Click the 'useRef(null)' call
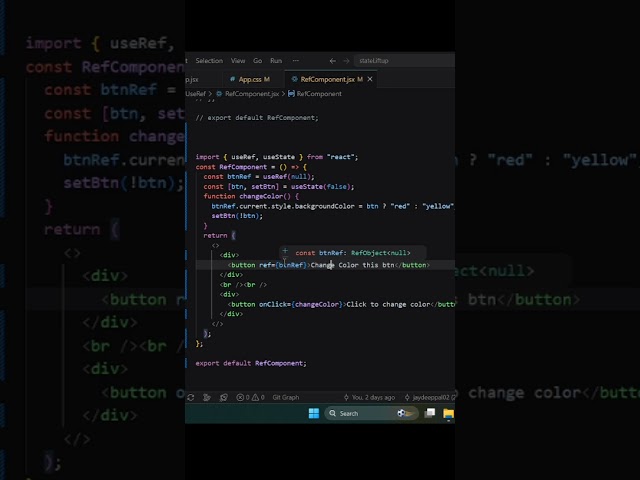Image resolution: width=640 pixels, height=480 pixels. pyautogui.click(x=289, y=177)
